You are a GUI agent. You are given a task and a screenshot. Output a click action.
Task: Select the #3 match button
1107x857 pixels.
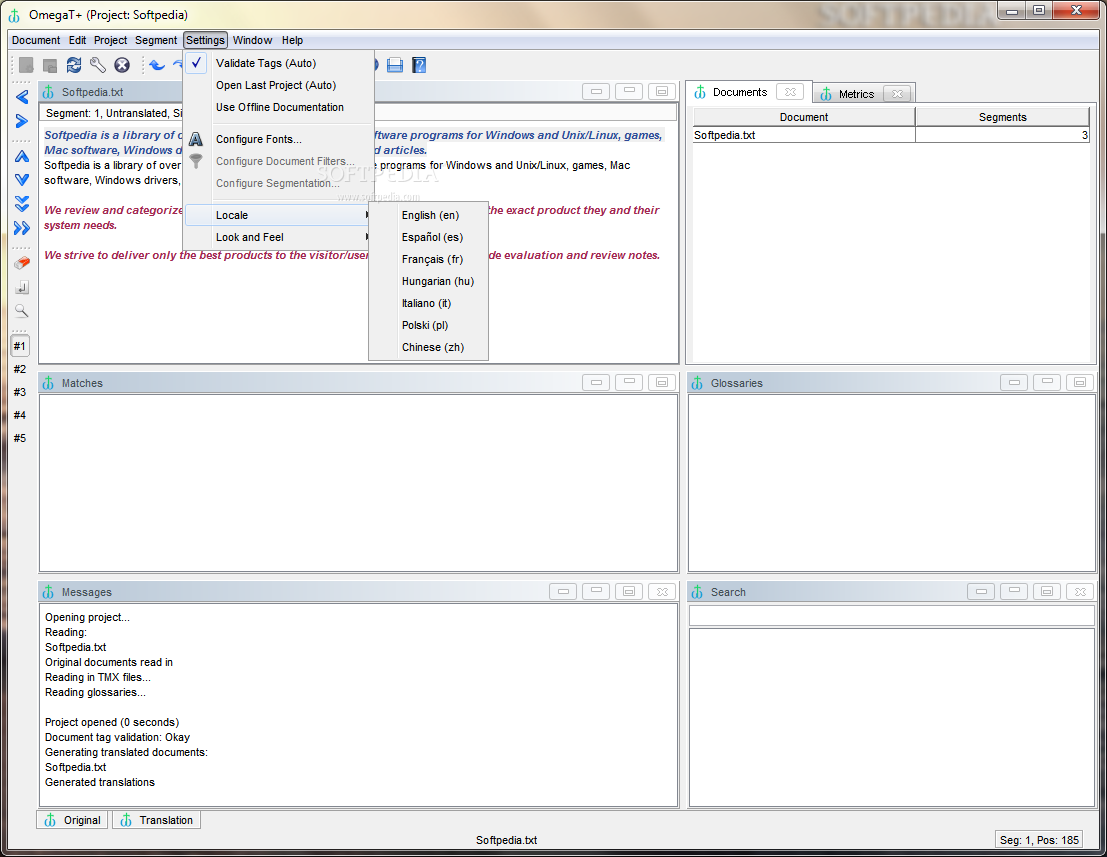pos(20,392)
